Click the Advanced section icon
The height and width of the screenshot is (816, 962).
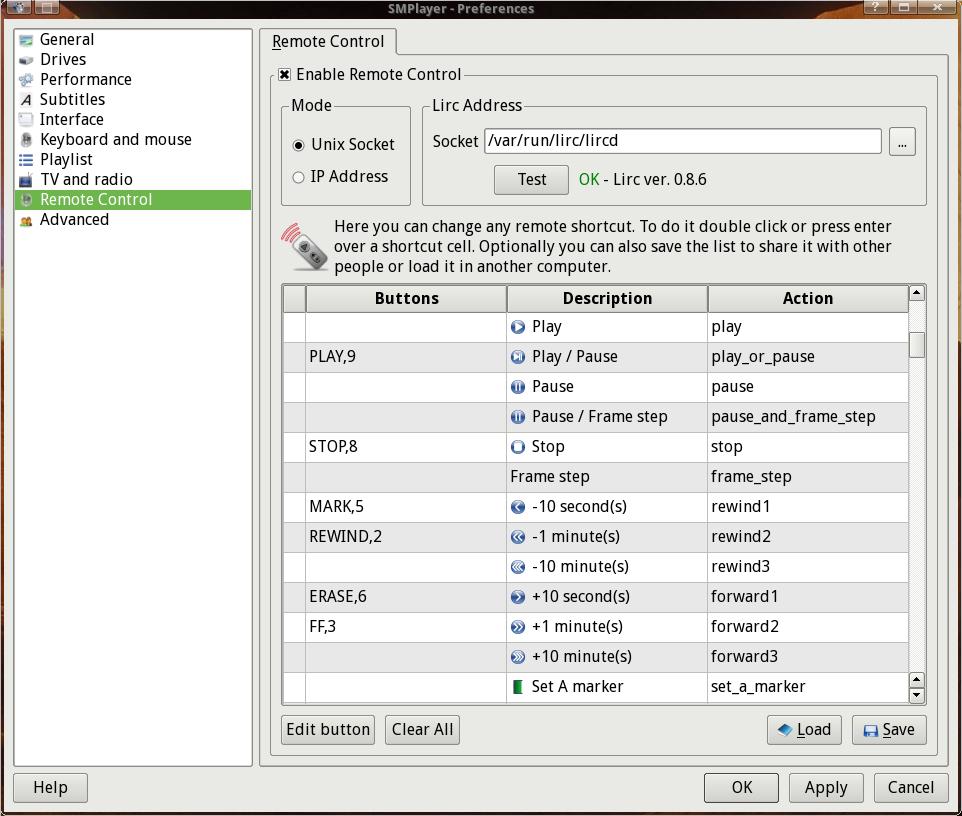pos(26,220)
